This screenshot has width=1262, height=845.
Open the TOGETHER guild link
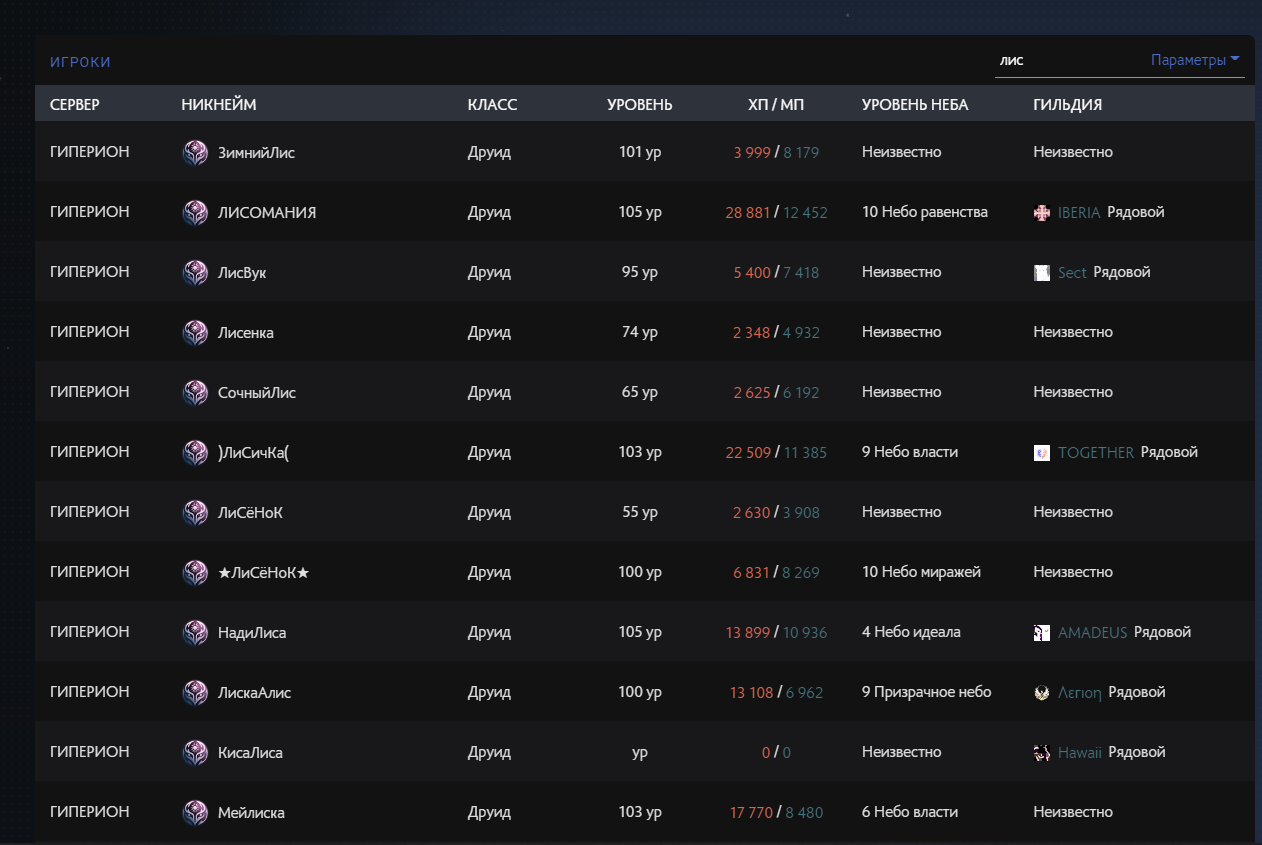click(1096, 453)
